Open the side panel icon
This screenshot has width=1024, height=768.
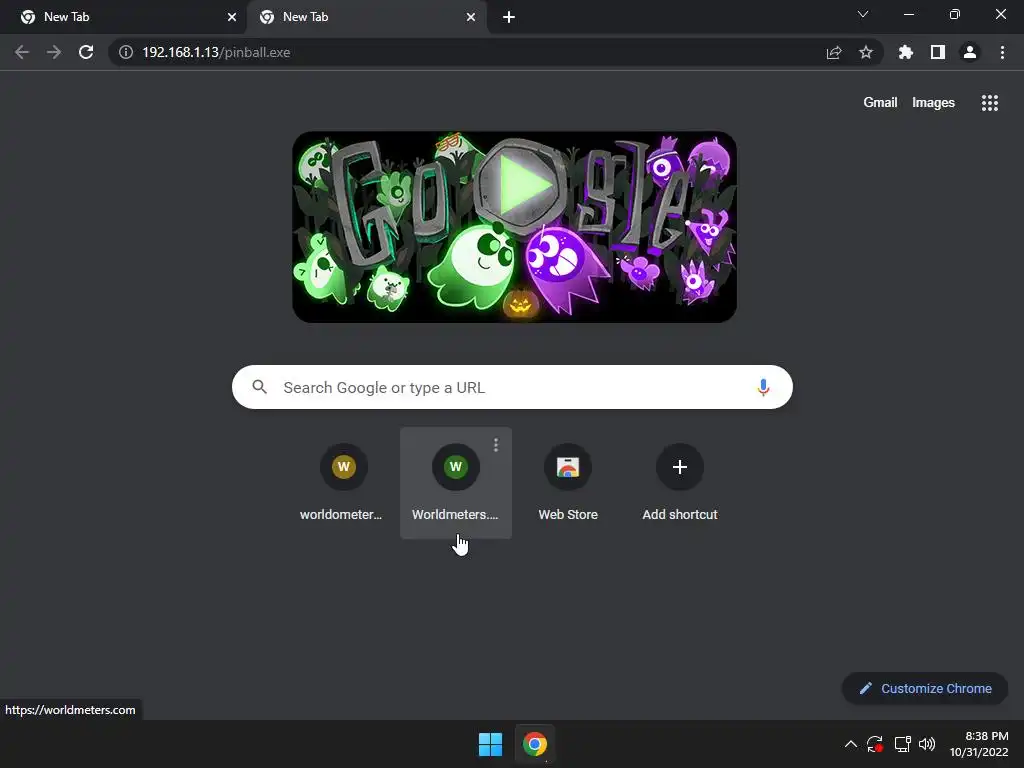pos(938,52)
